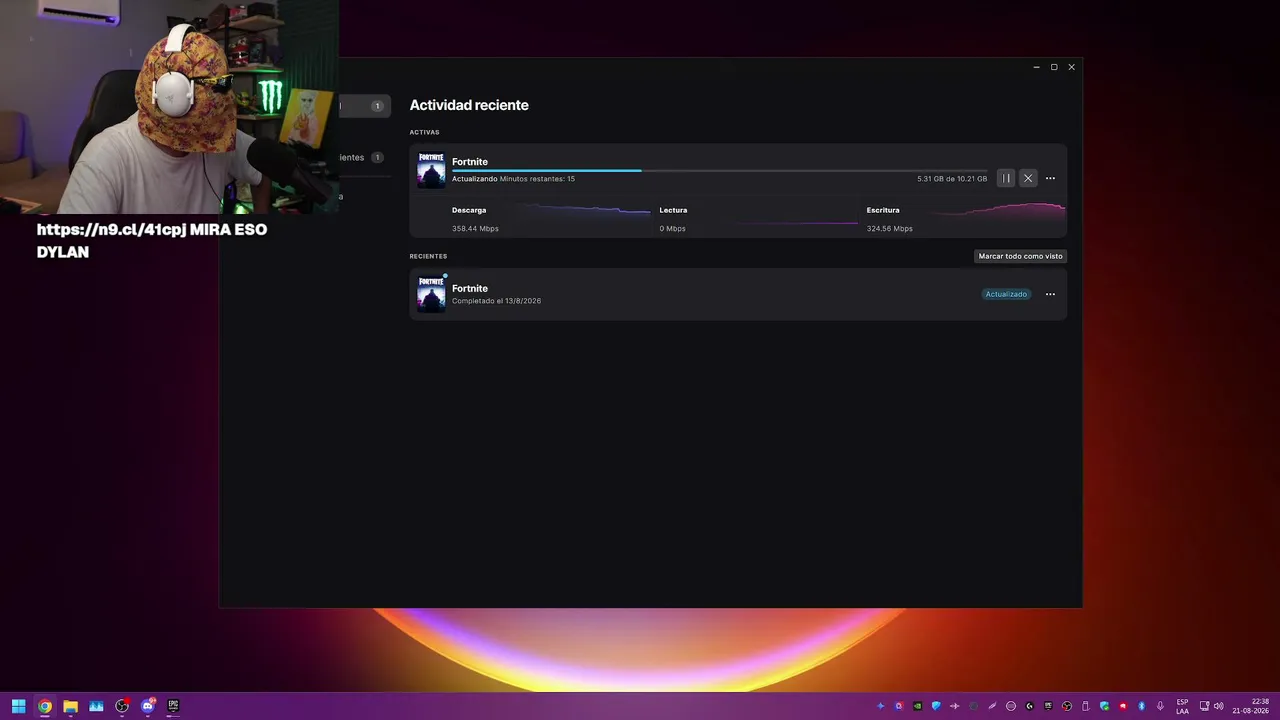Click the microphone icon in the system tray

click(1160, 706)
